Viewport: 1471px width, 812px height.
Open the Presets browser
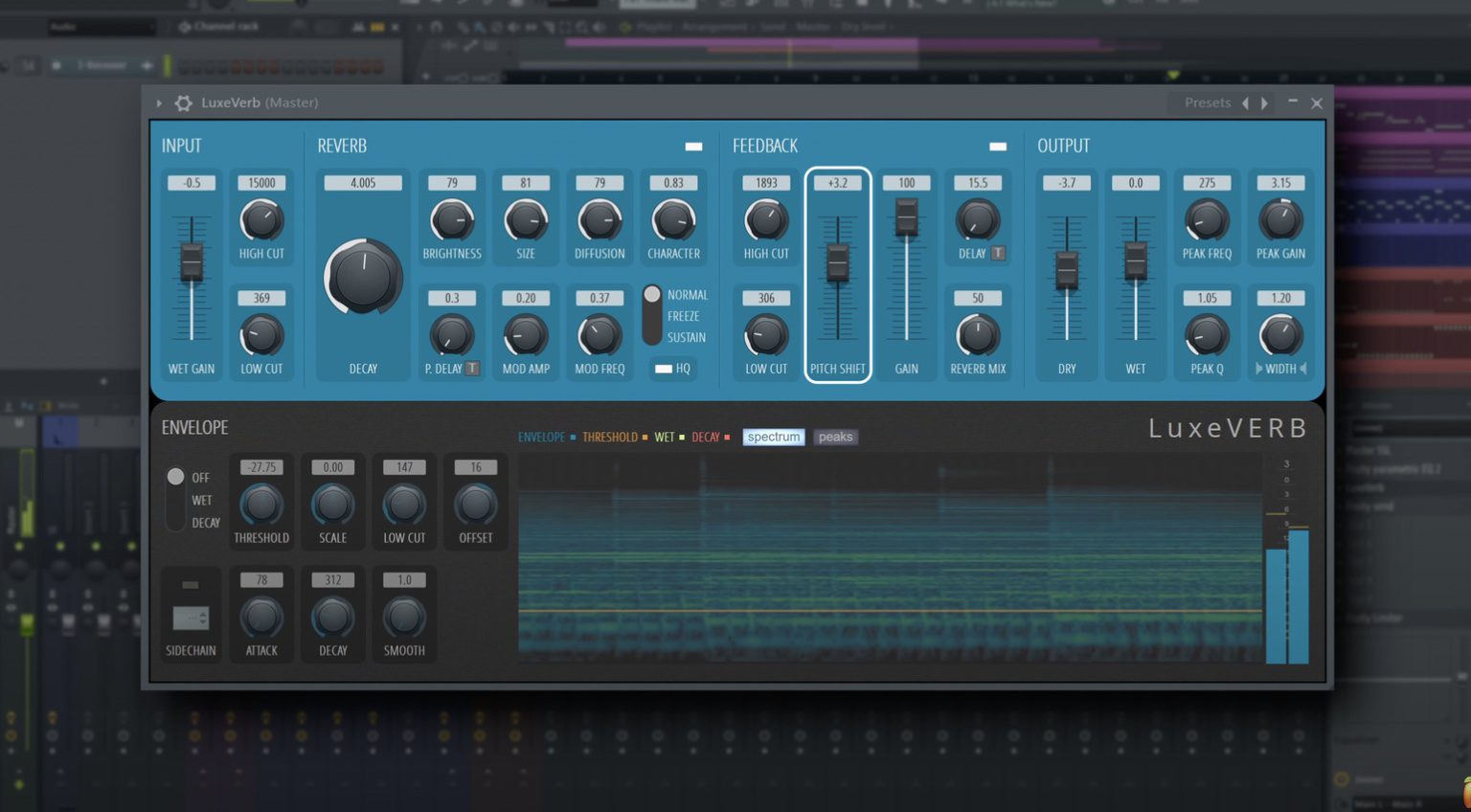[1207, 102]
